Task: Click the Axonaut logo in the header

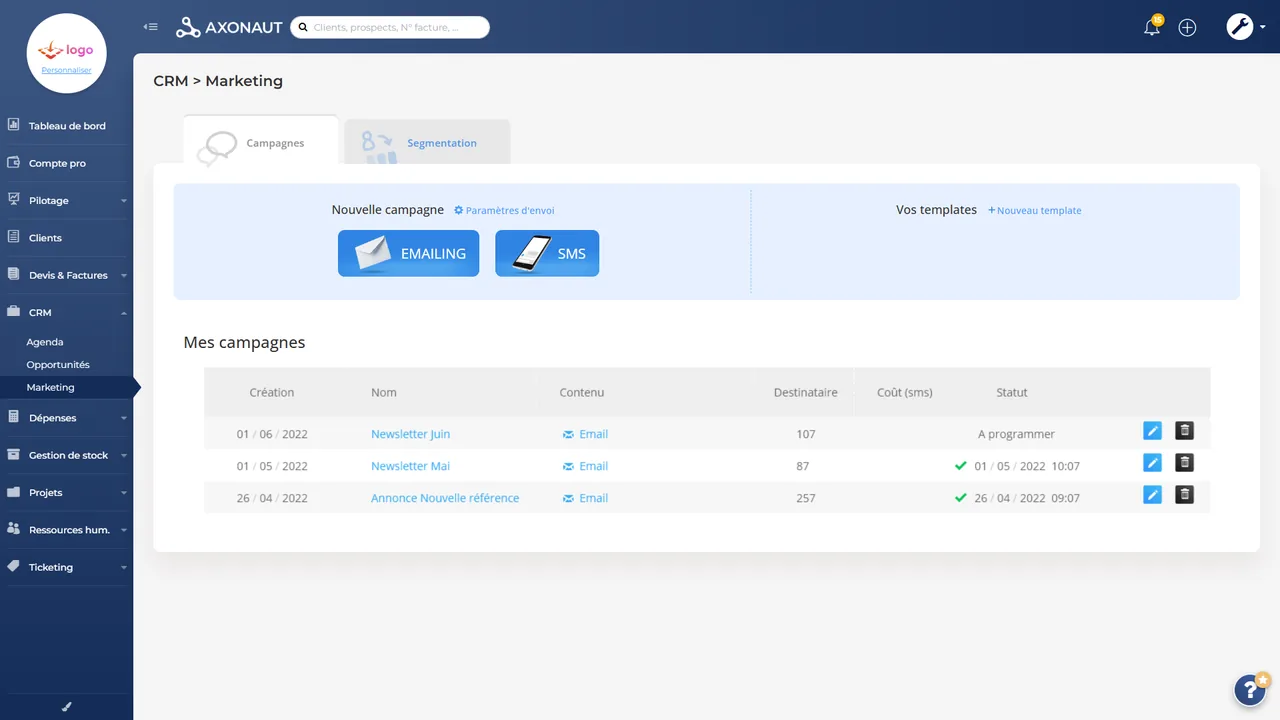Action: (x=229, y=28)
